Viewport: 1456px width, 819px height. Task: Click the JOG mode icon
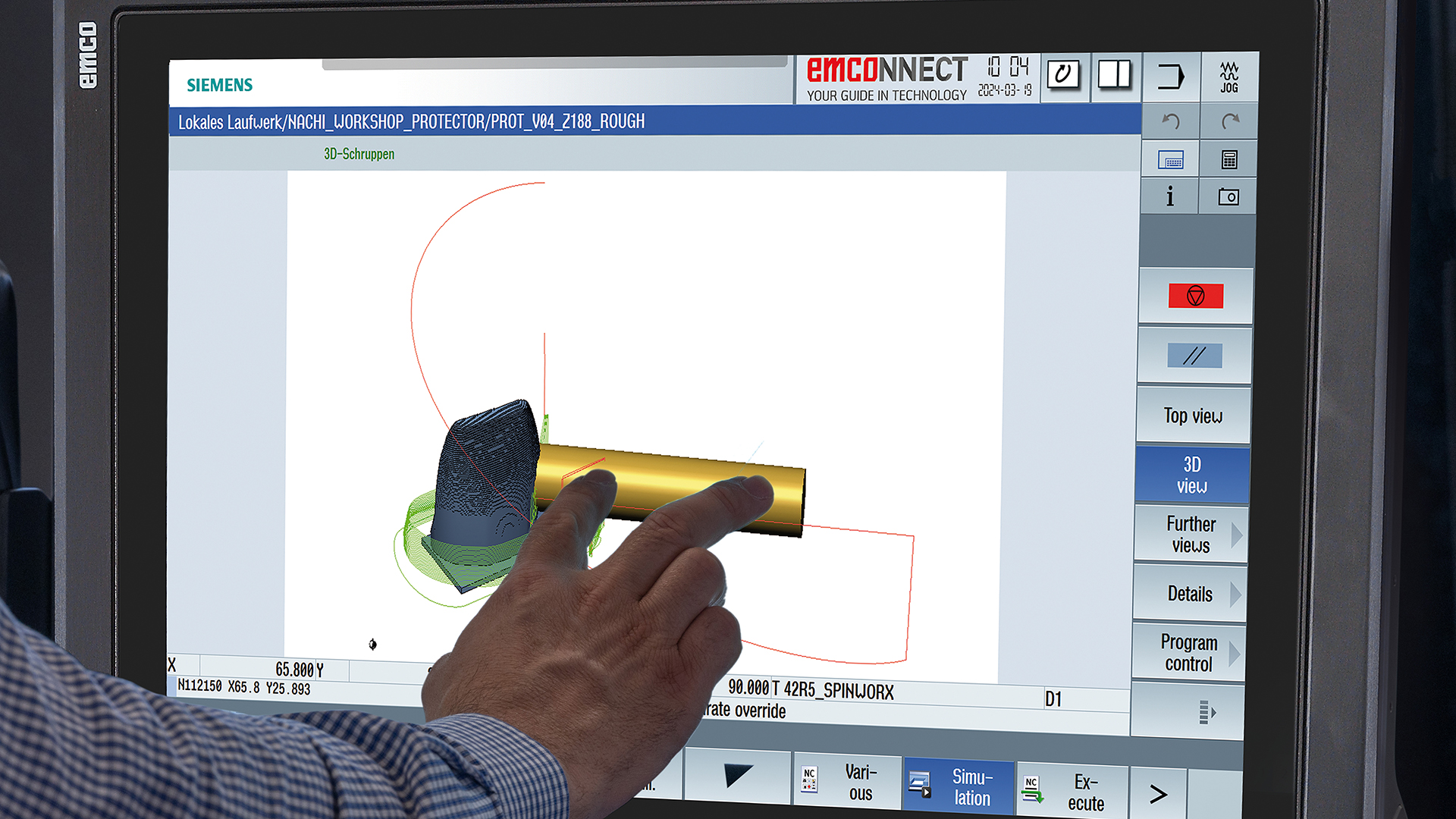click(1228, 77)
